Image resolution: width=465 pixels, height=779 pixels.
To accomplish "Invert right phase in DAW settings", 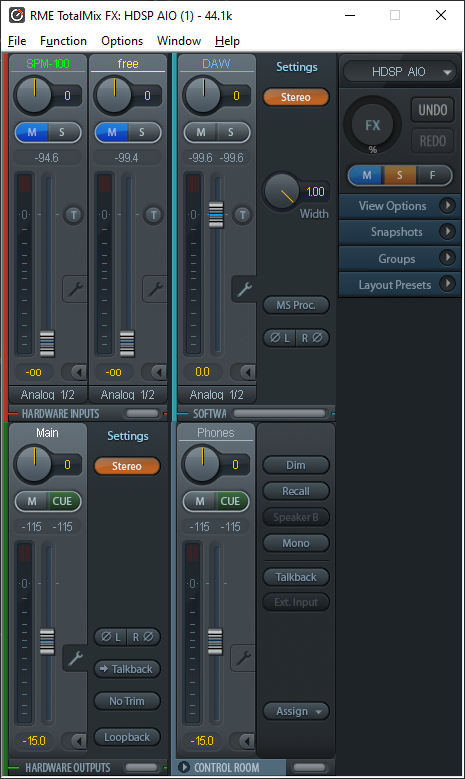I will coord(312,338).
